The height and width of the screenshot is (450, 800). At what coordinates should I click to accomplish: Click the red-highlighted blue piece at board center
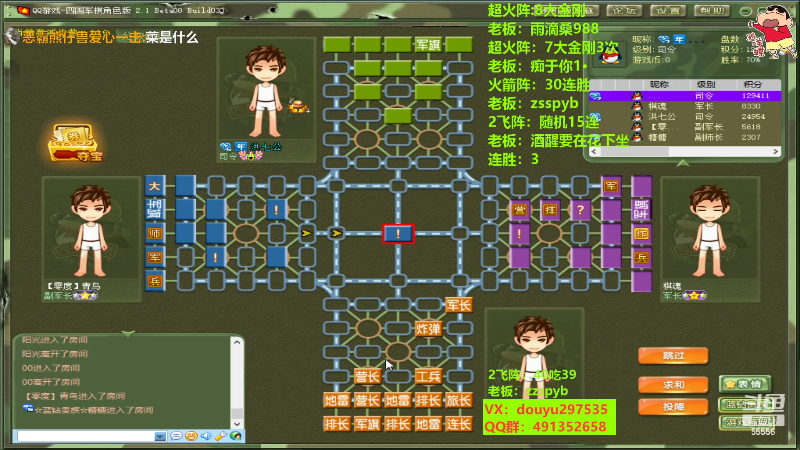(398, 234)
